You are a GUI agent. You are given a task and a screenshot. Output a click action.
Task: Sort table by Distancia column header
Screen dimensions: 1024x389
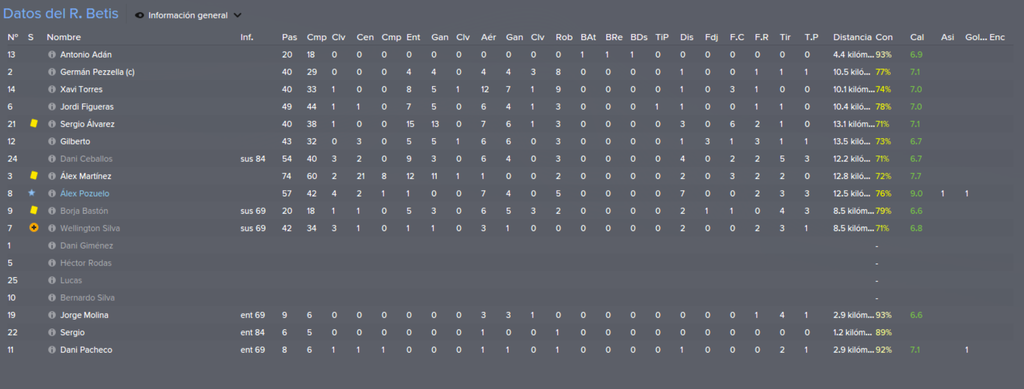(x=852, y=37)
